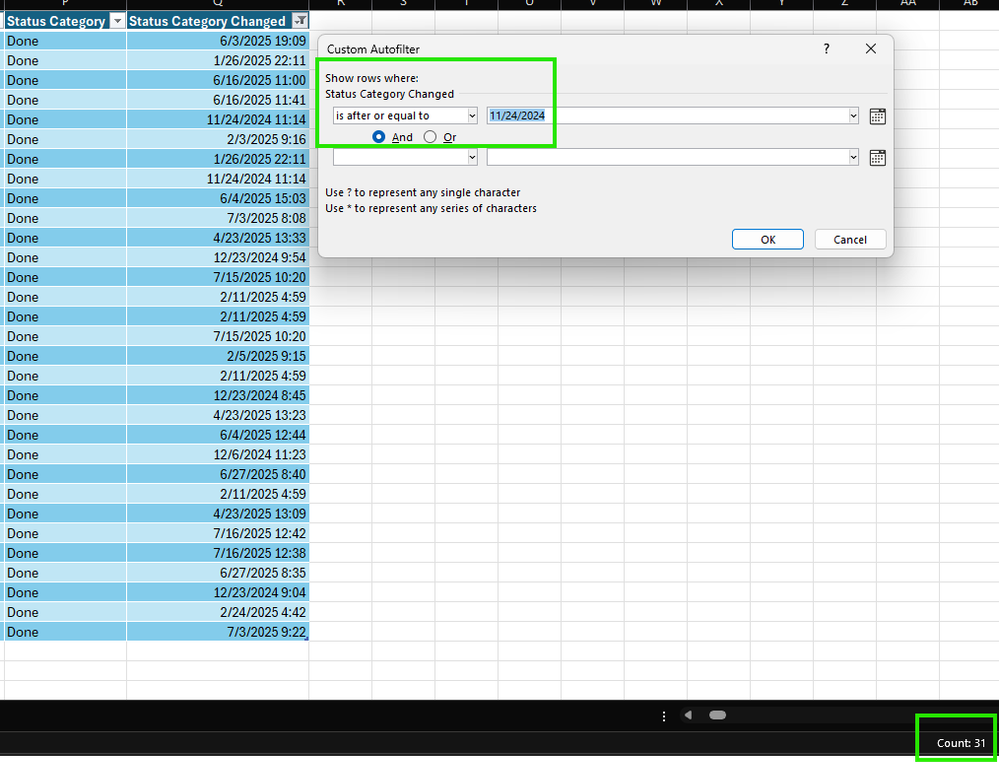Cancel the Custom Autofilter dialog
The height and width of the screenshot is (763, 999).
click(x=849, y=239)
